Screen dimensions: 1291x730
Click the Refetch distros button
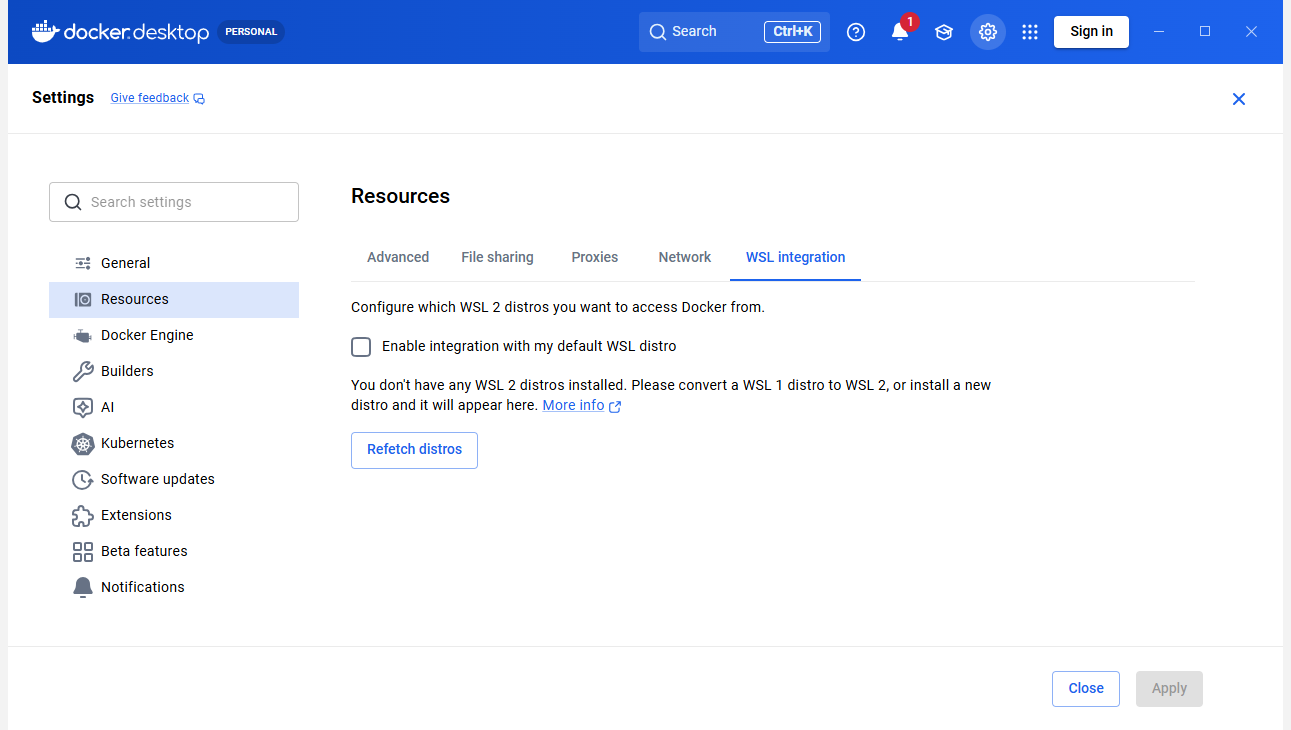[414, 450]
